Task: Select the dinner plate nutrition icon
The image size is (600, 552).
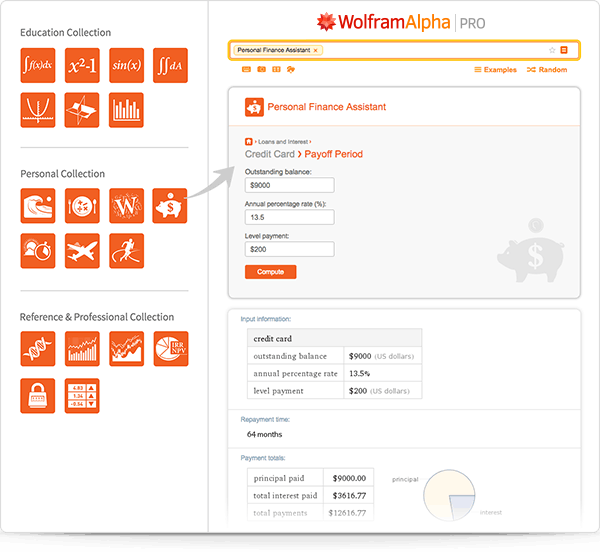Action: (x=82, y=205)
